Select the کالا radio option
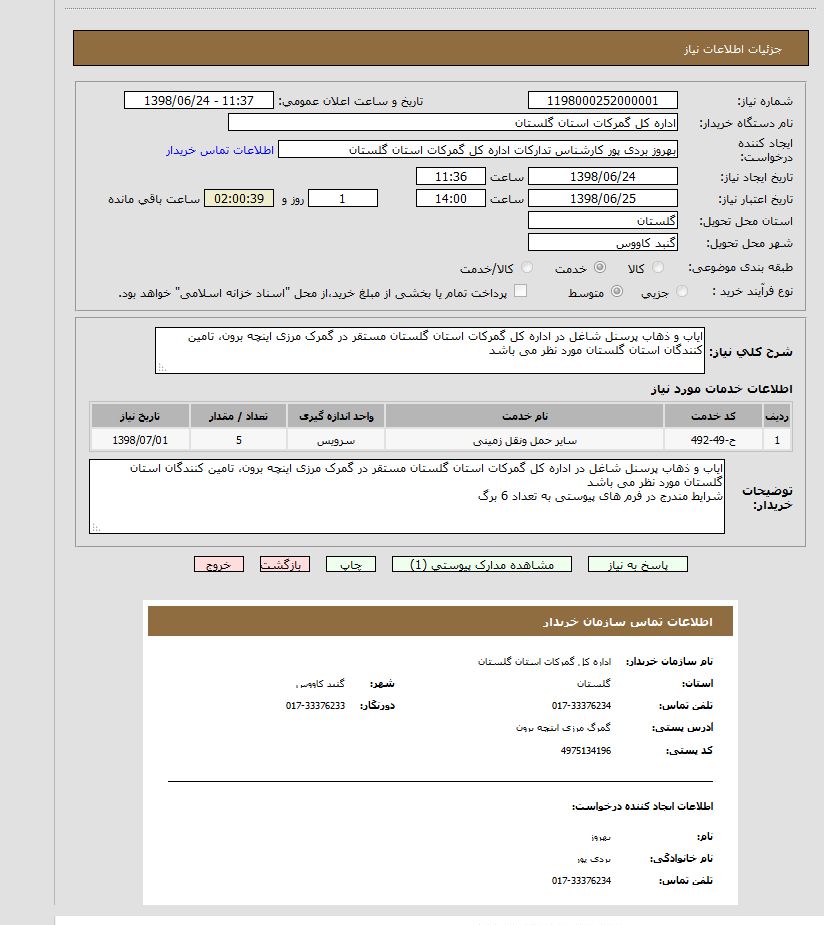The image size is (824, 925). click(658, 267)
